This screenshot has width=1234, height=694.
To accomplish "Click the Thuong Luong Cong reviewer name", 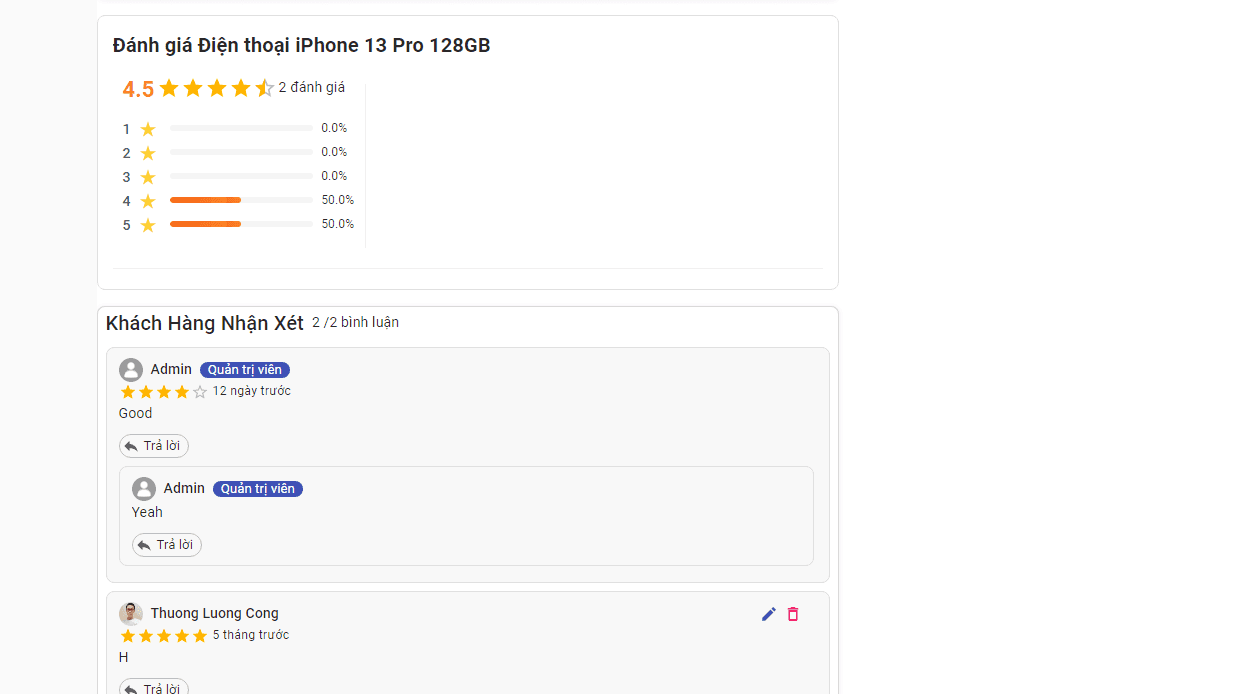I will pos(215,613).
